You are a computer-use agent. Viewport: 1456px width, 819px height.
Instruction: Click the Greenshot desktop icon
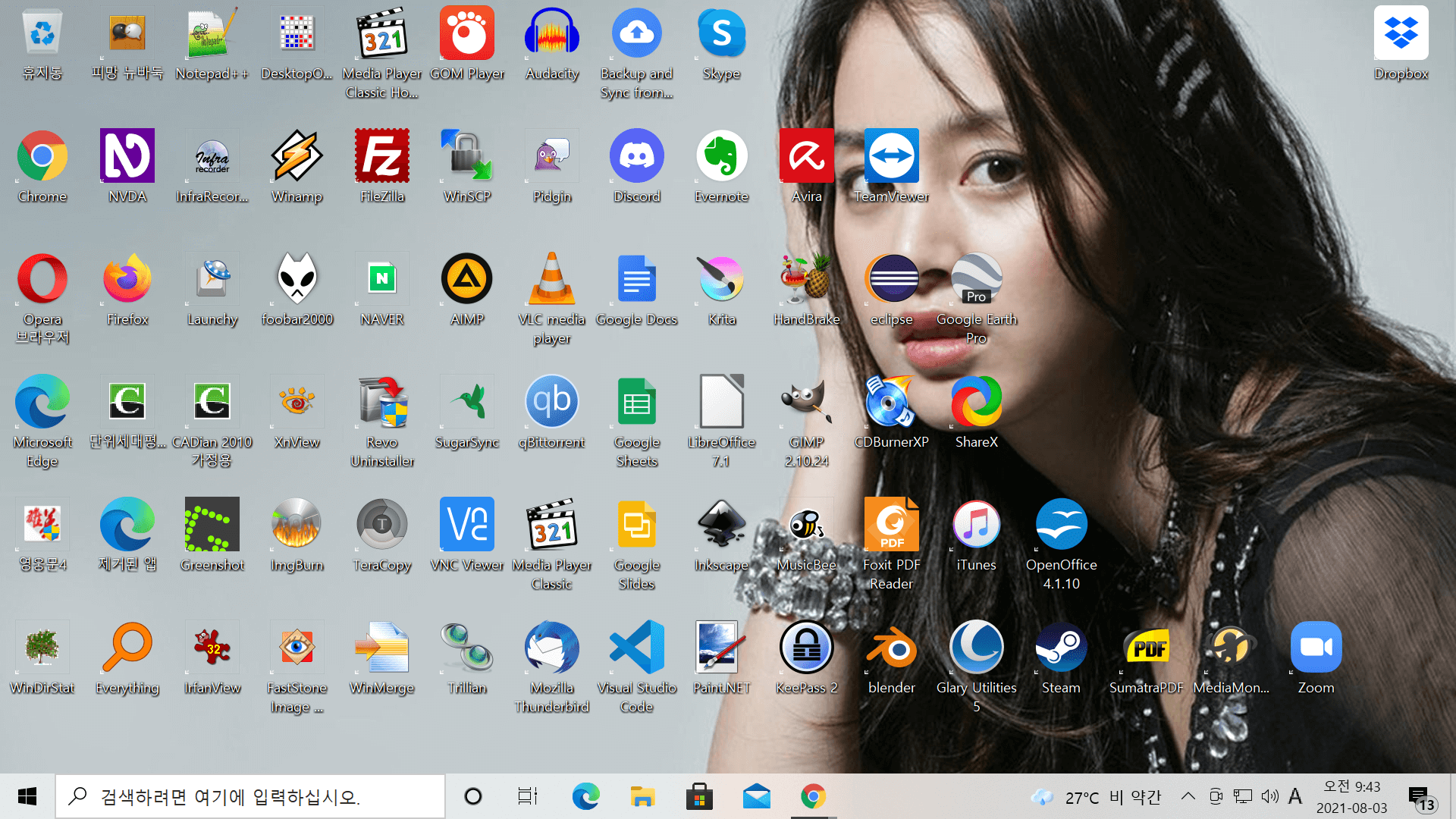(212, 535)
